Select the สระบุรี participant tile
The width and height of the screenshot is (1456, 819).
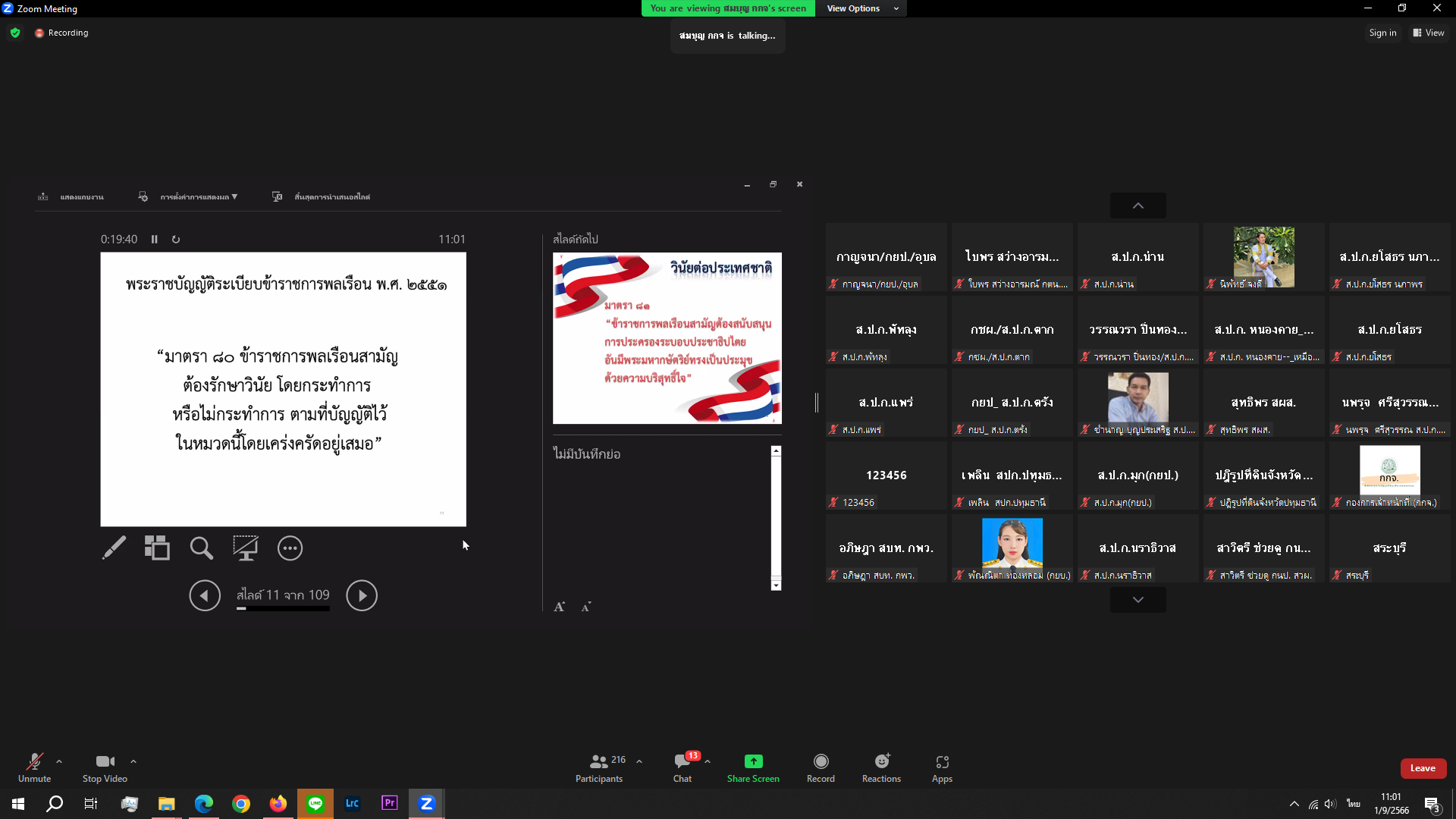tap(1389, 549)
